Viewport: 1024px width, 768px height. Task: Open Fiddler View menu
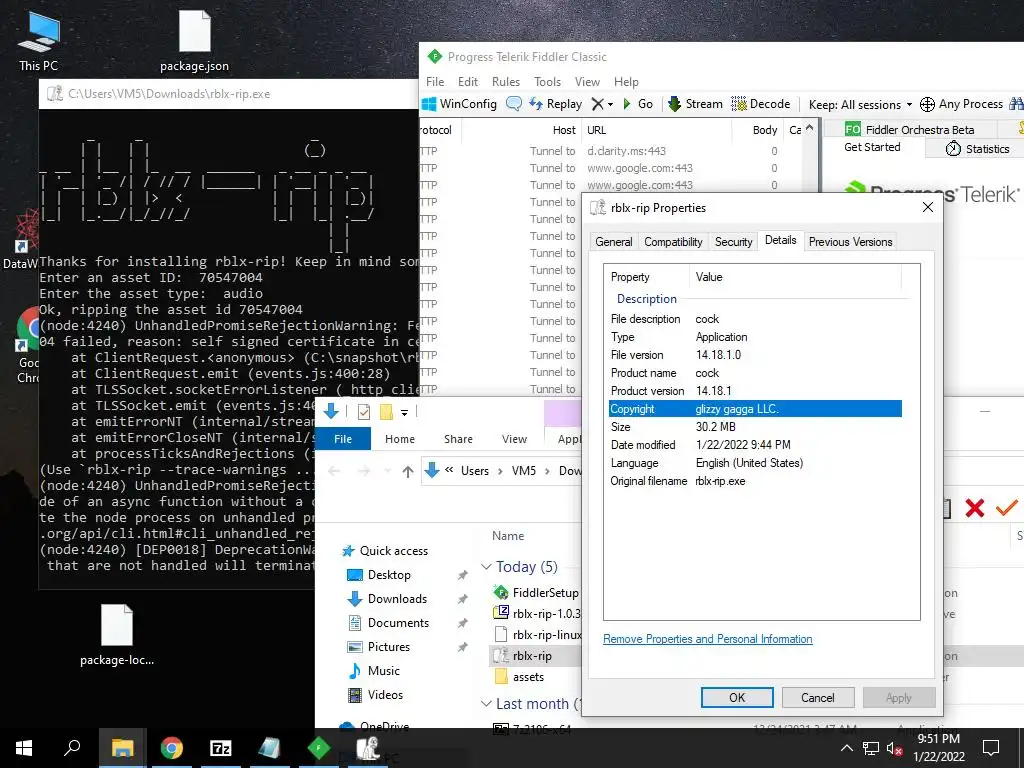(587, 82)
